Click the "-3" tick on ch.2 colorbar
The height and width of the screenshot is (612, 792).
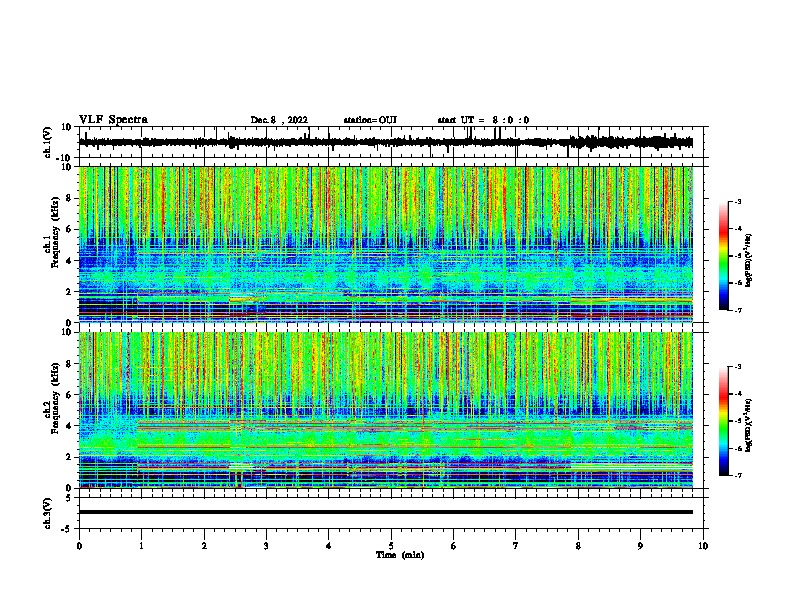click(738, 367)
